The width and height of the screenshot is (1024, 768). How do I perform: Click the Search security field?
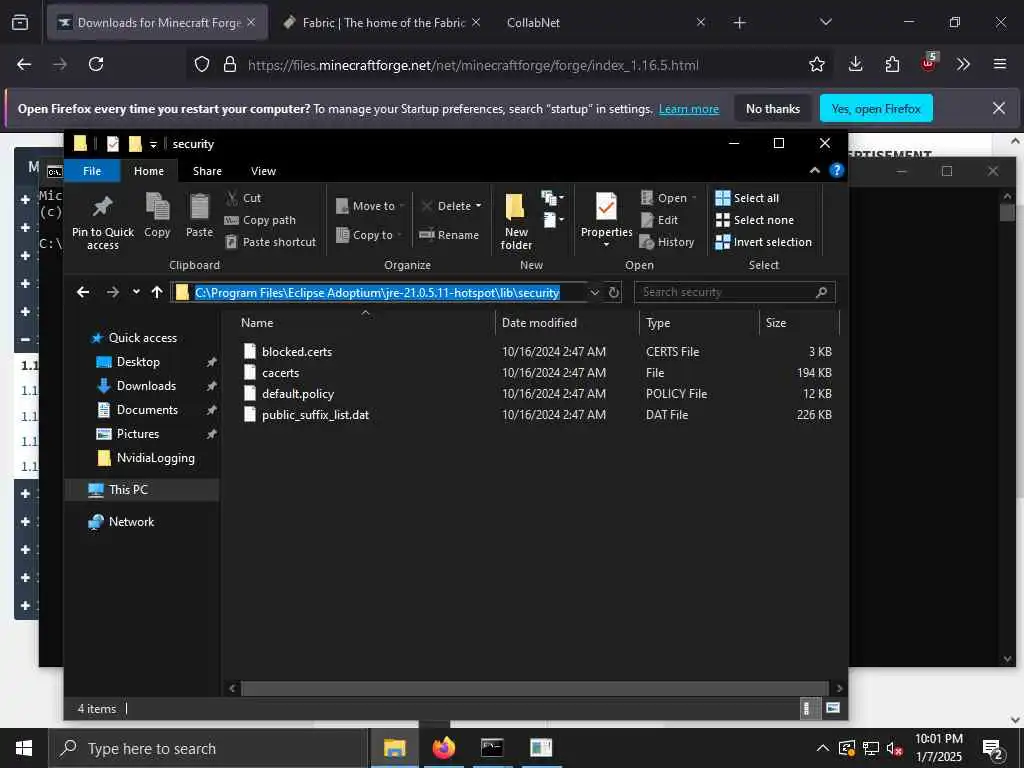point(735,292)
